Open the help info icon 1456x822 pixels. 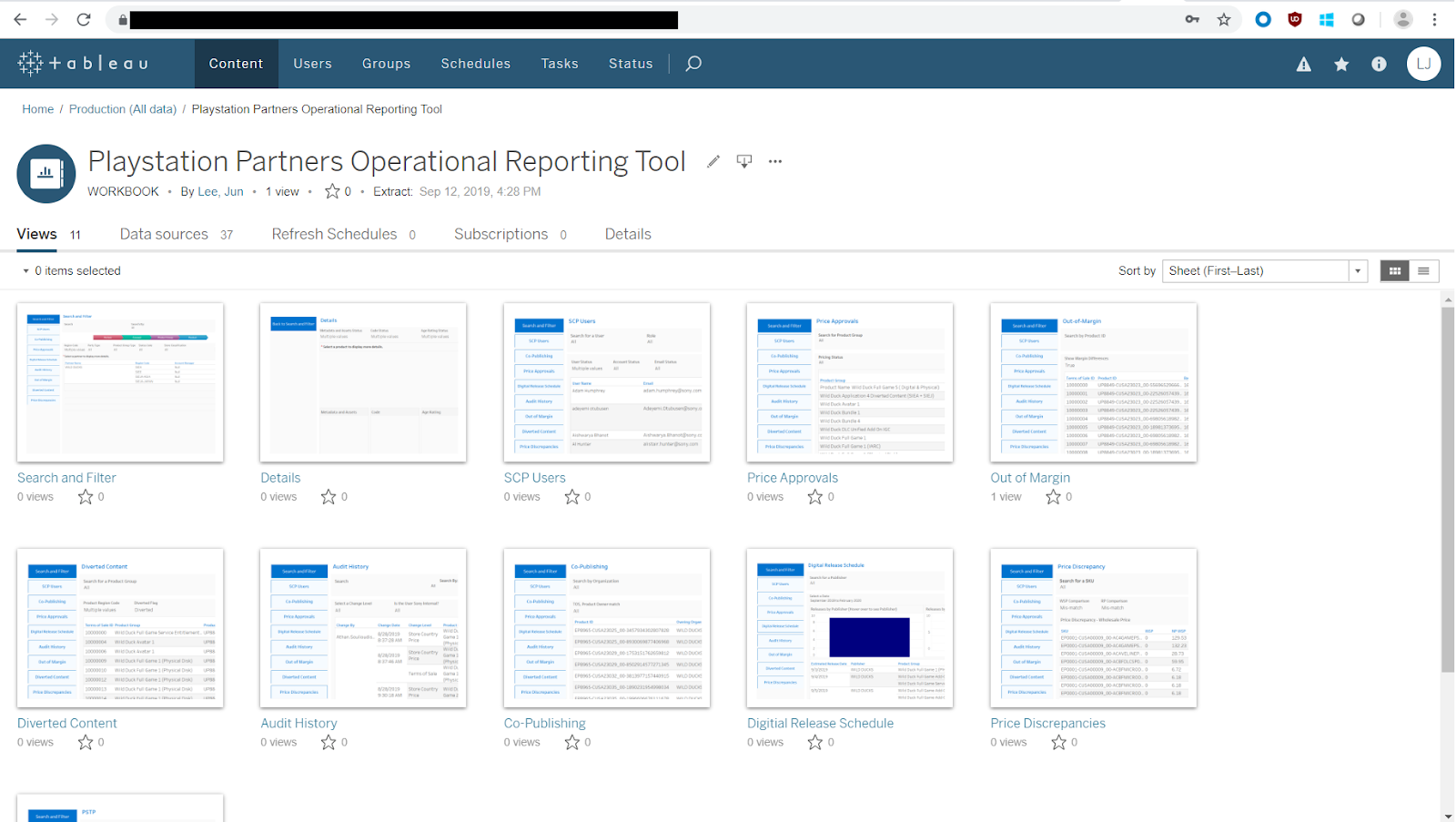click(x=1380, y=64)
